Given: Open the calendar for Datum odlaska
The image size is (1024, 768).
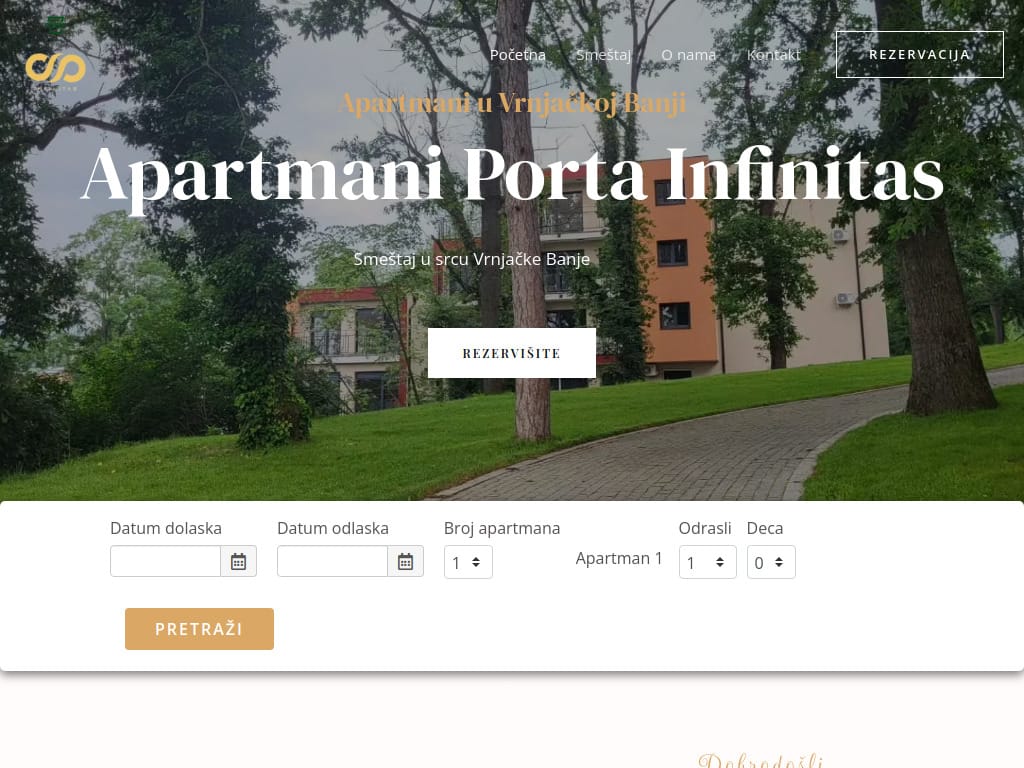Looking at the screenshot, I should 406,562.
